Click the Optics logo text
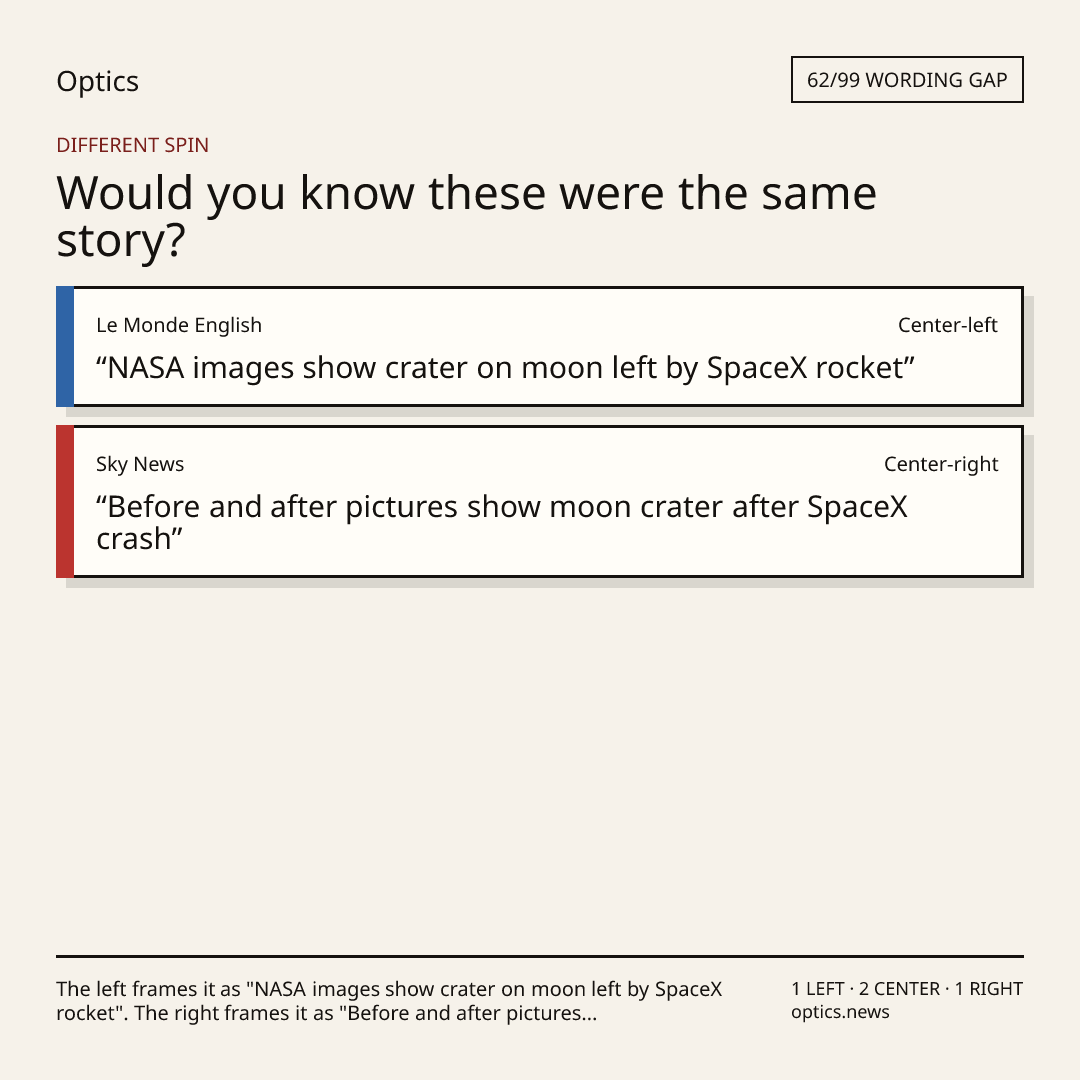Viewport: 1080px width, 1080px height. click(97, 81)
